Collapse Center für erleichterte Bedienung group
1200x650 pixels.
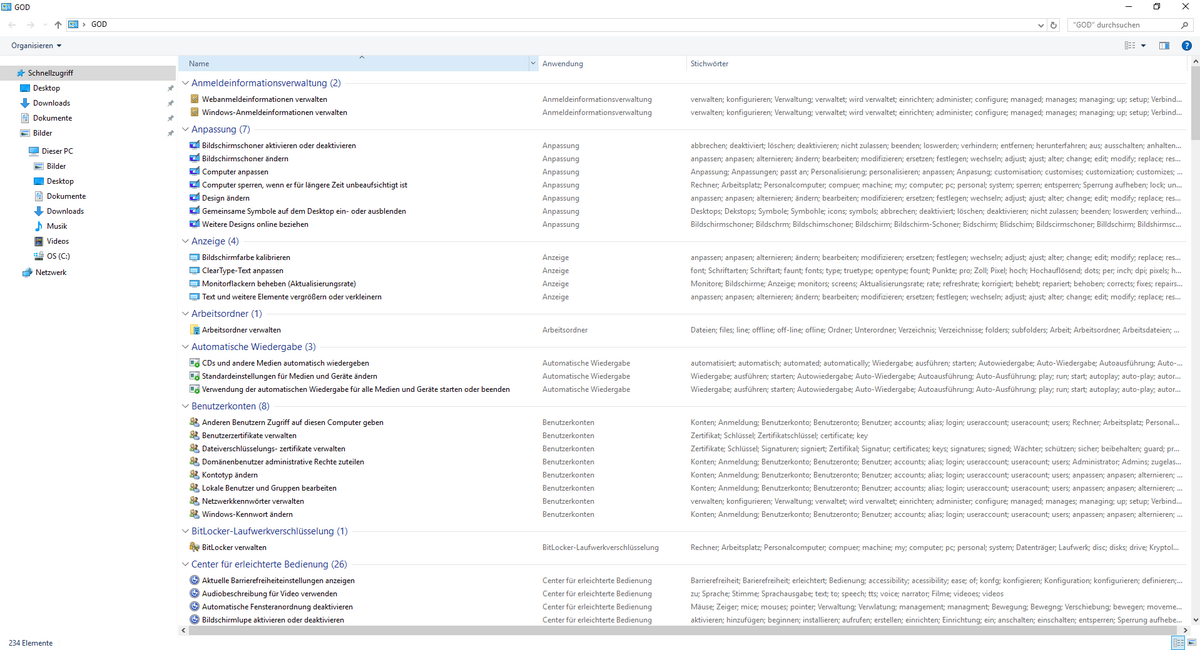[185, 564]
